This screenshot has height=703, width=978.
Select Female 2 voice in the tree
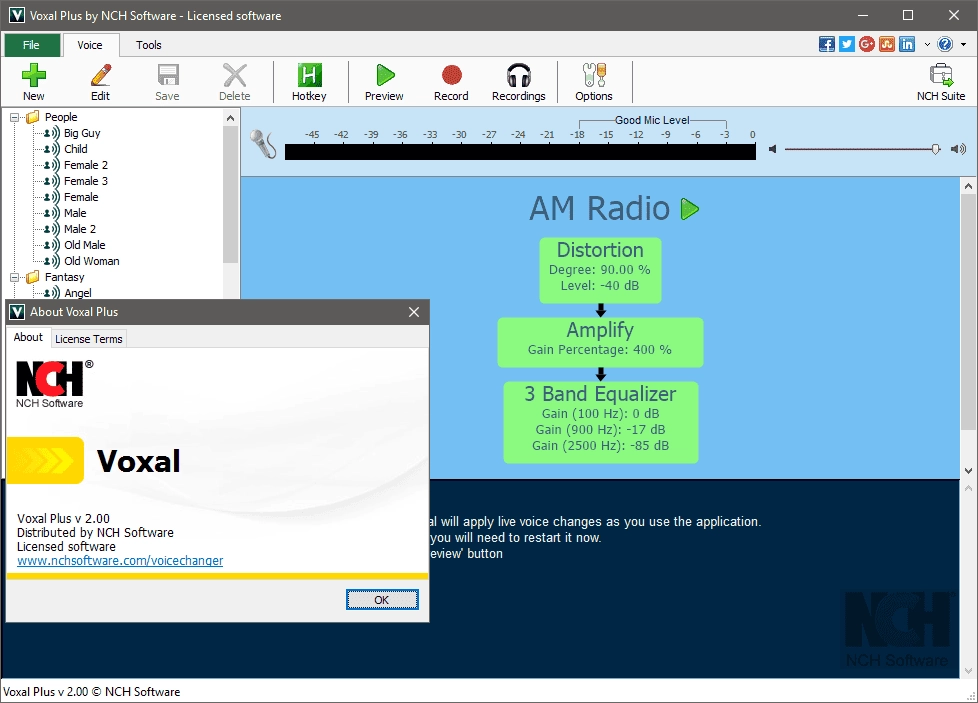85,165
